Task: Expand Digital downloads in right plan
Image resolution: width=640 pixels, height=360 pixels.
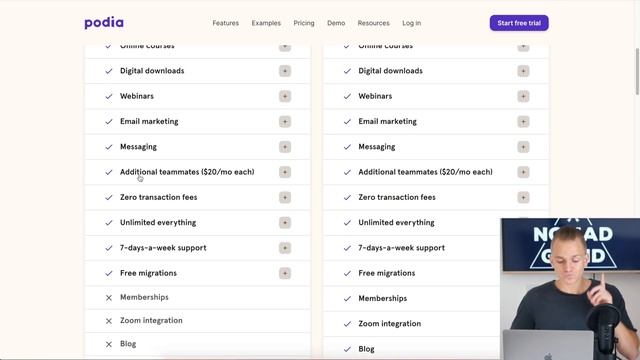Action: (523, 71)
